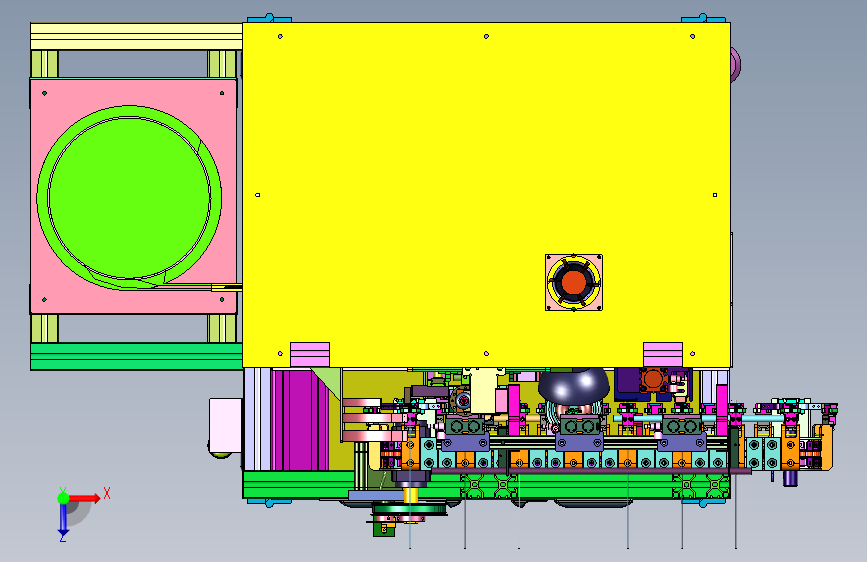867x562 pixels.
Task: Select the pale yellow top frame beam
Action: (136, 37)
